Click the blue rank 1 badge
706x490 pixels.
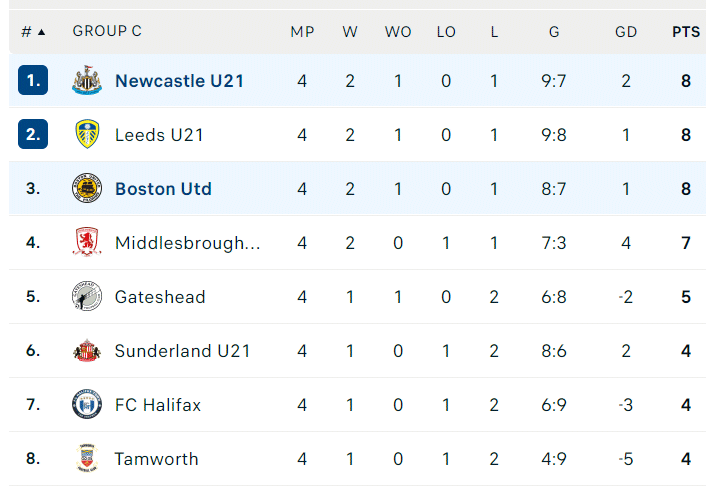pos(33,80)
